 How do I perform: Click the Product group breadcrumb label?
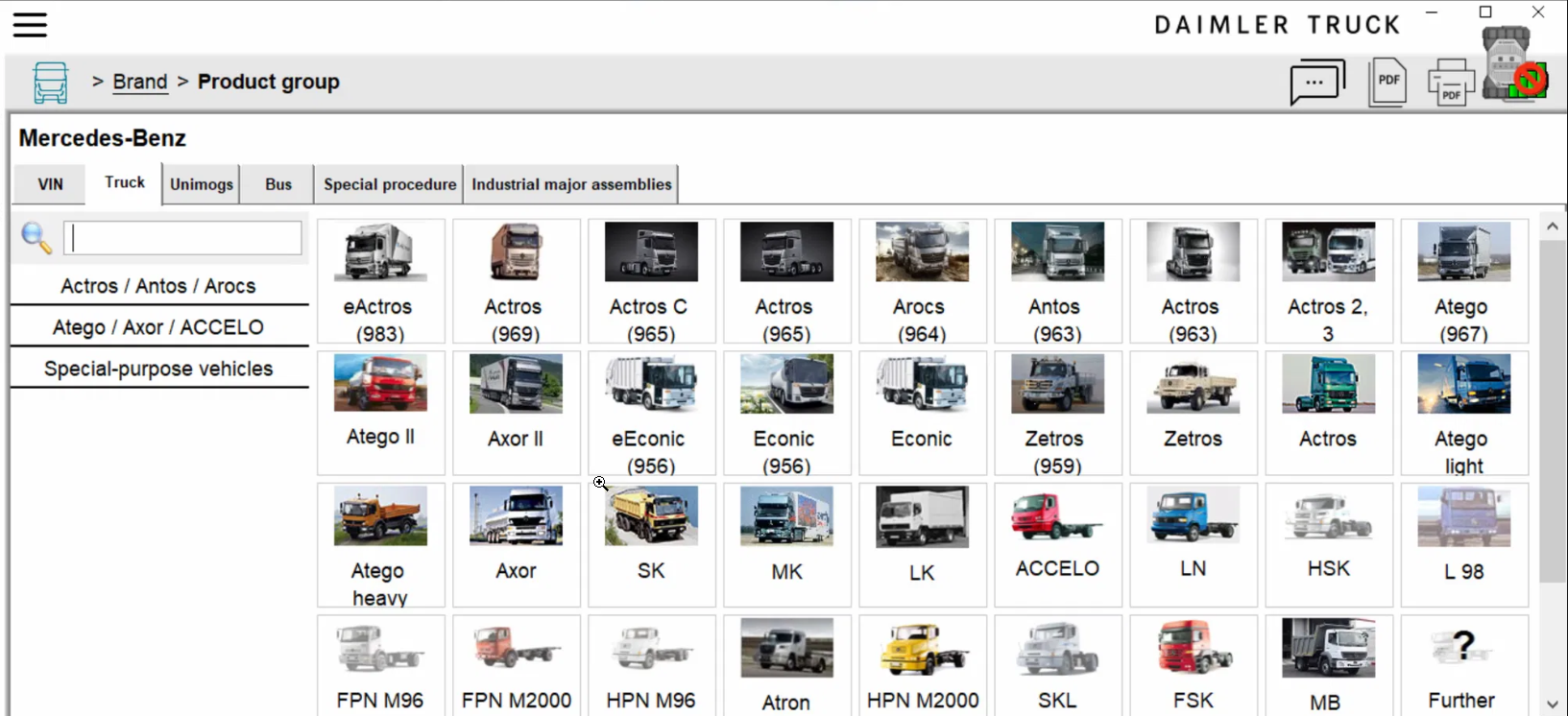pyautogui.click(x=269, y=82)
